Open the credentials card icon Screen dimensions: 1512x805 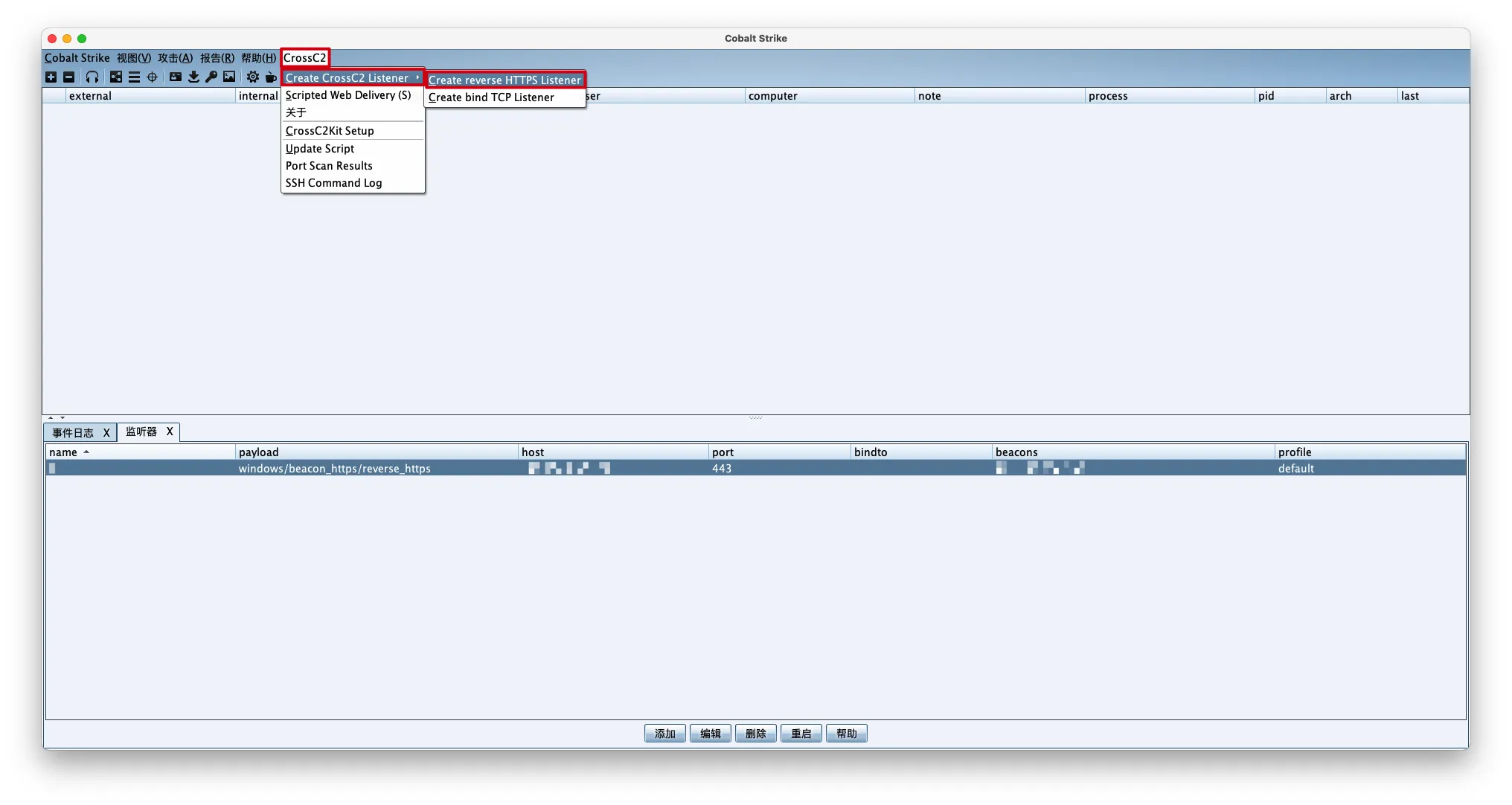pos(176,77)
